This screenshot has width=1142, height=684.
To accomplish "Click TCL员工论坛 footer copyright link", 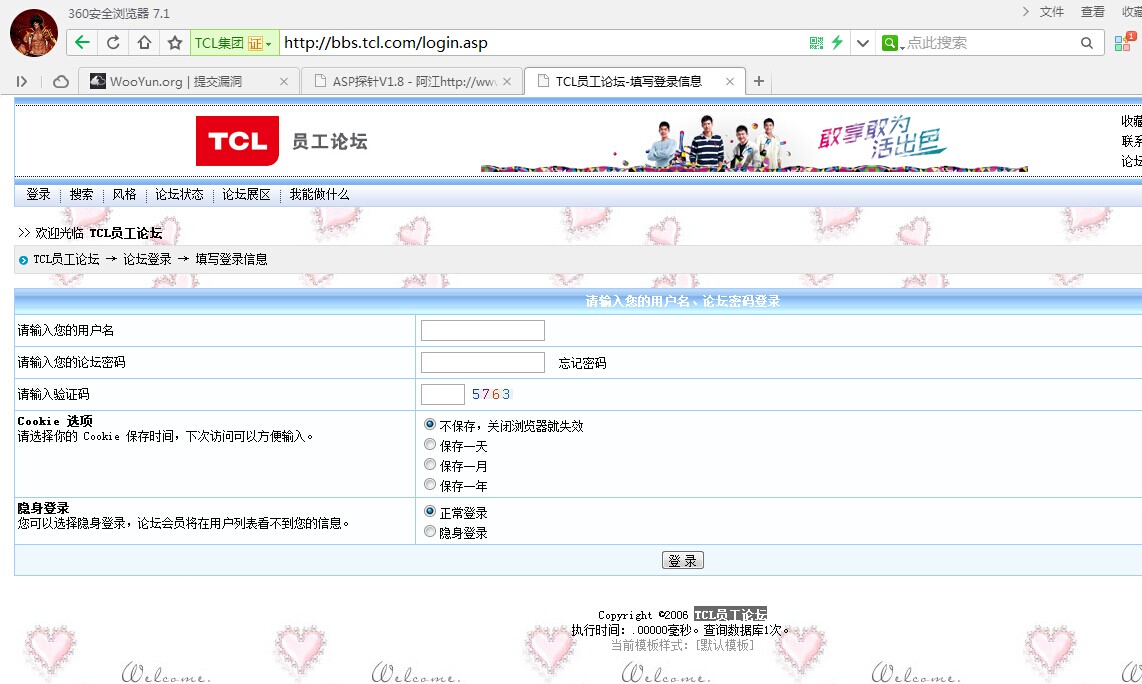I will click(x=731, y=615).
